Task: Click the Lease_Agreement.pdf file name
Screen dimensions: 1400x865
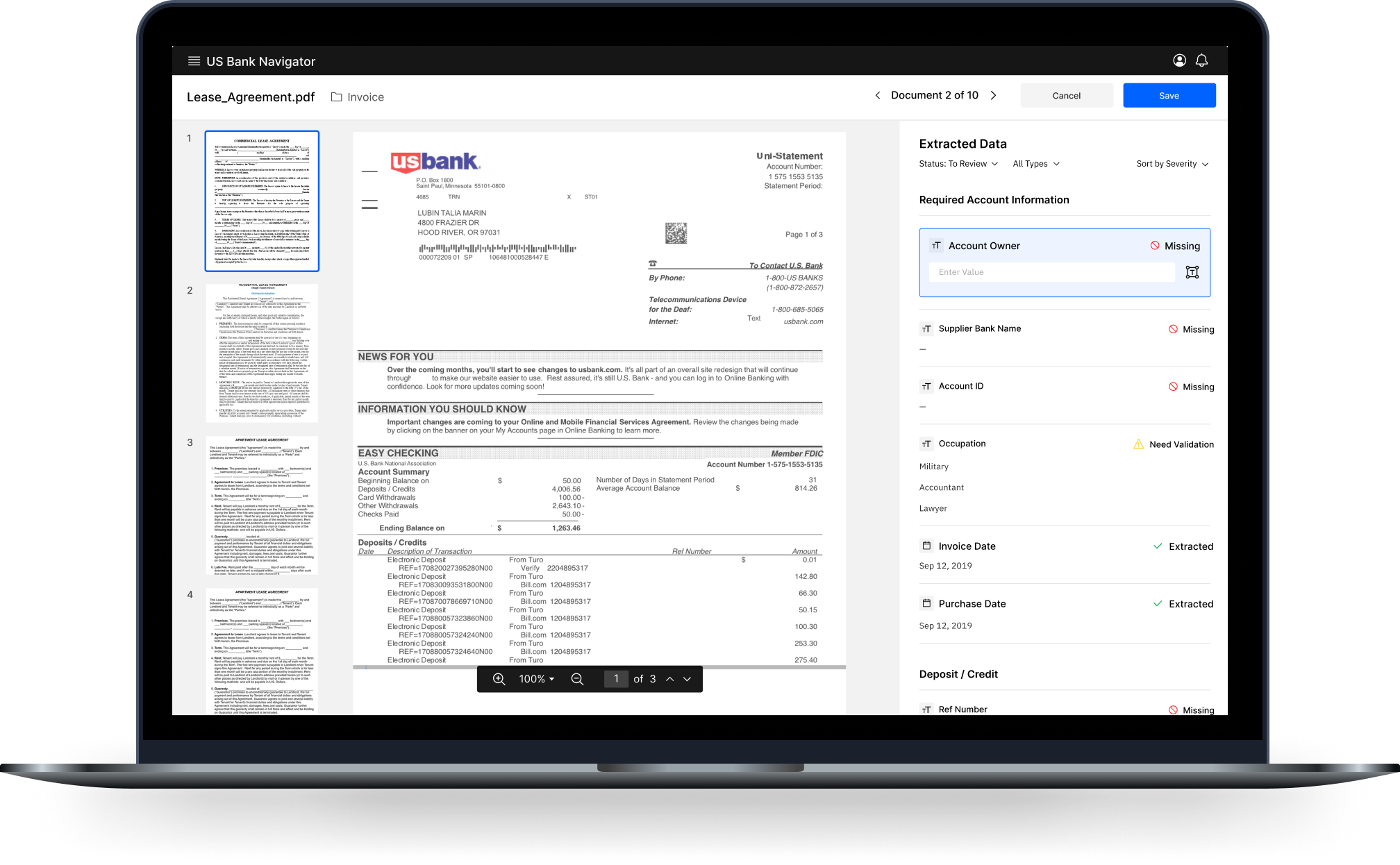Action: (x=251, y=97)
